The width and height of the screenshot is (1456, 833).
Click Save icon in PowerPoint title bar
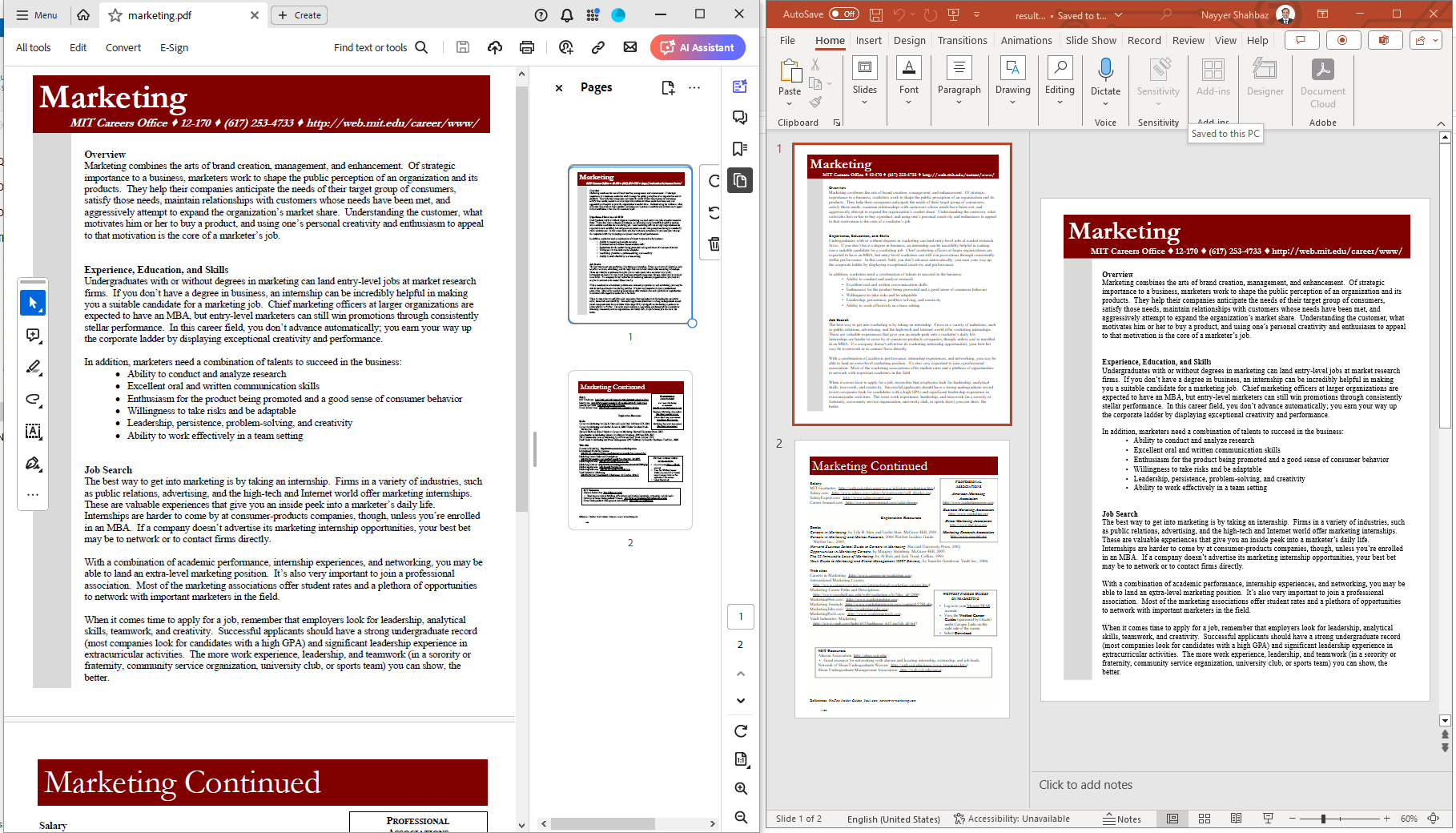[x=876, y=14]
